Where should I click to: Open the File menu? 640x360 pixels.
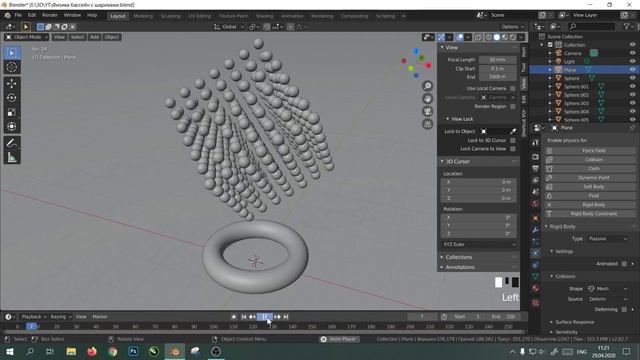[18, 15]
